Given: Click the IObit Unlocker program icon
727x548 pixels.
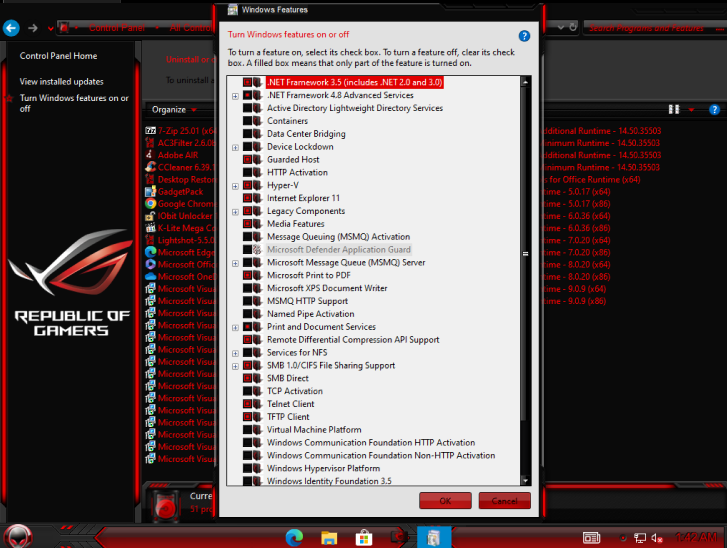Looking at the screenshot, I should tap(150, 216).
